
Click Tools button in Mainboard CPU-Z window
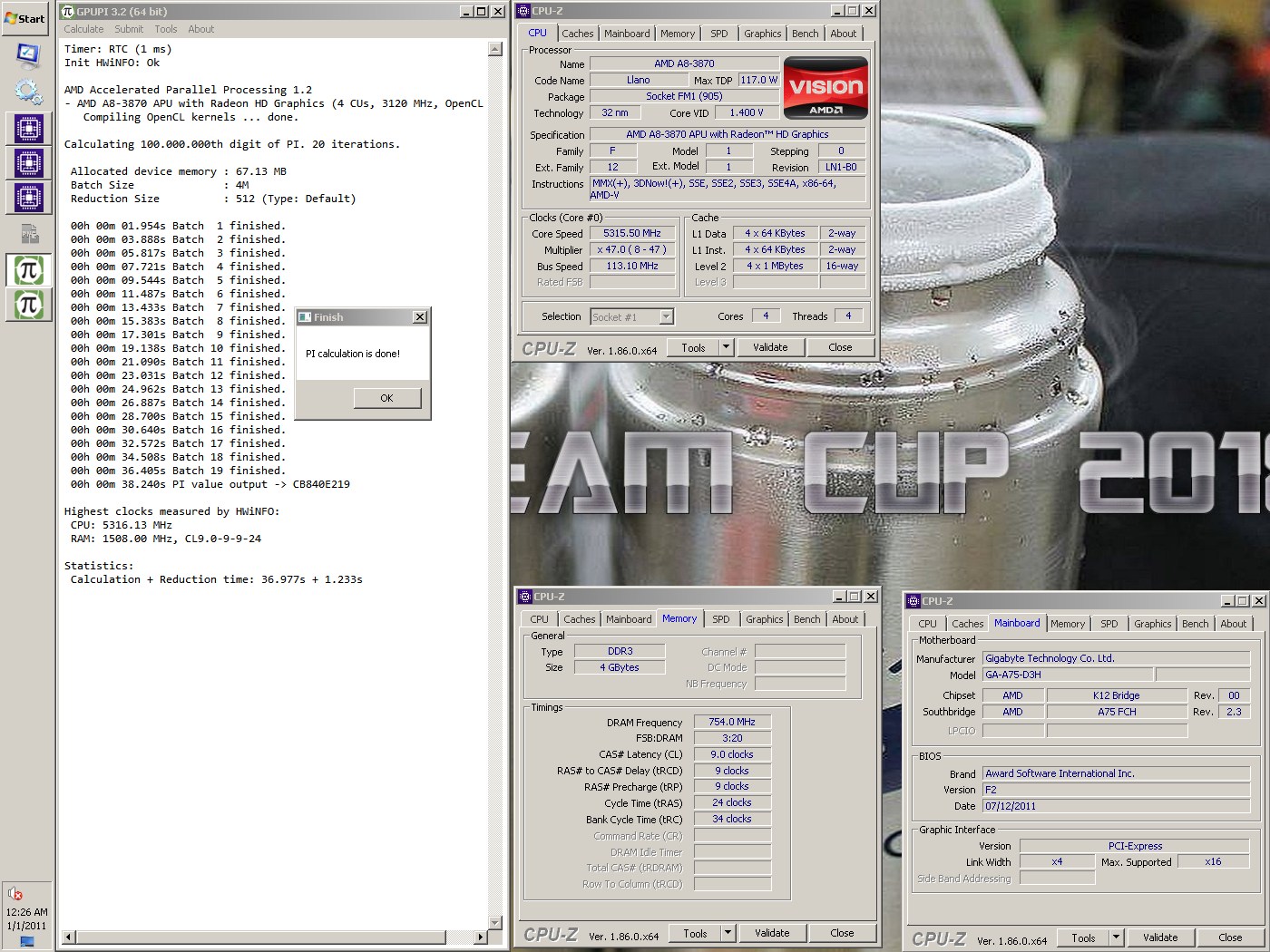[x=1083, y=937]
